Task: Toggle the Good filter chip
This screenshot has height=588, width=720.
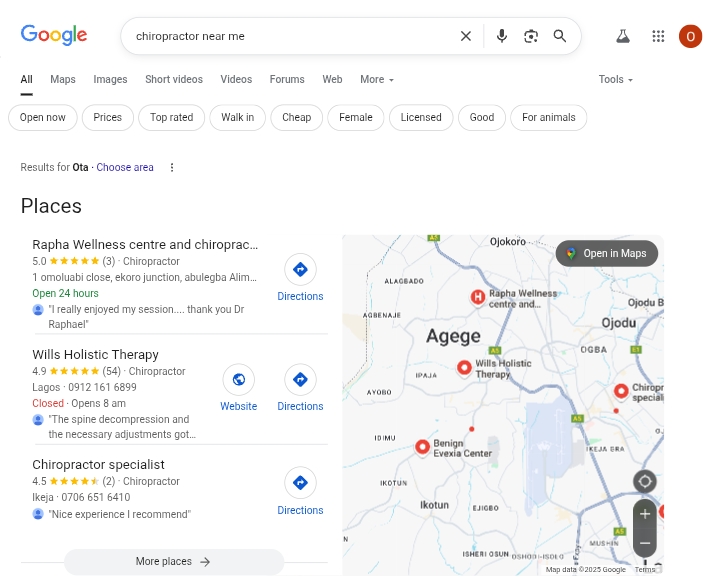Action: 482,118
